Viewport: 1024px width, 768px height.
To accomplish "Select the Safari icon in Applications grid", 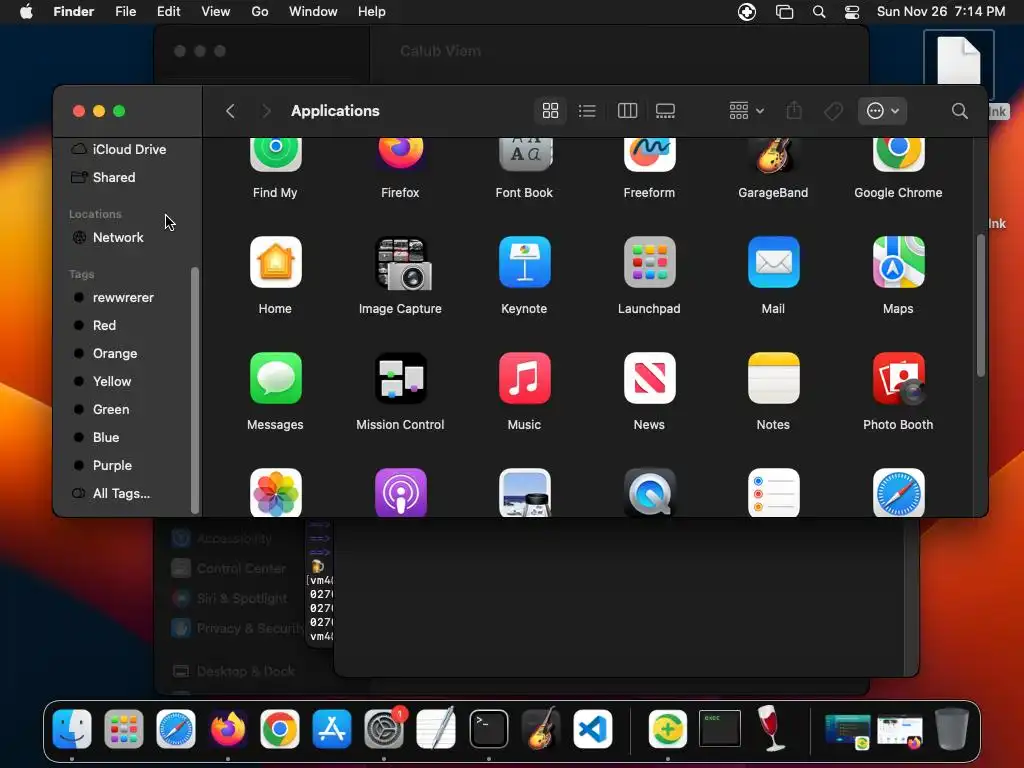I will point(898,492).
